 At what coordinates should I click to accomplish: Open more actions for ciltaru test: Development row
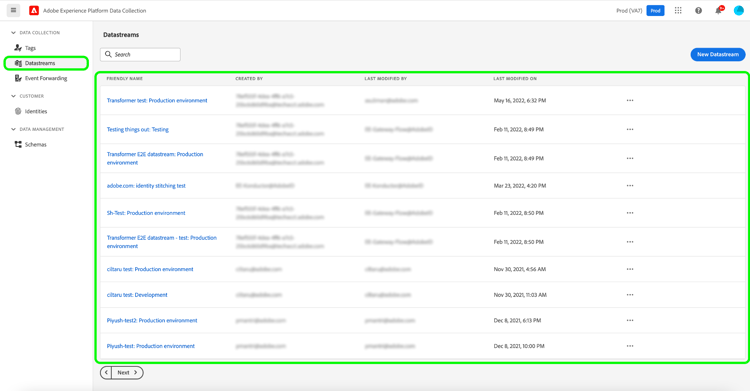630,295
